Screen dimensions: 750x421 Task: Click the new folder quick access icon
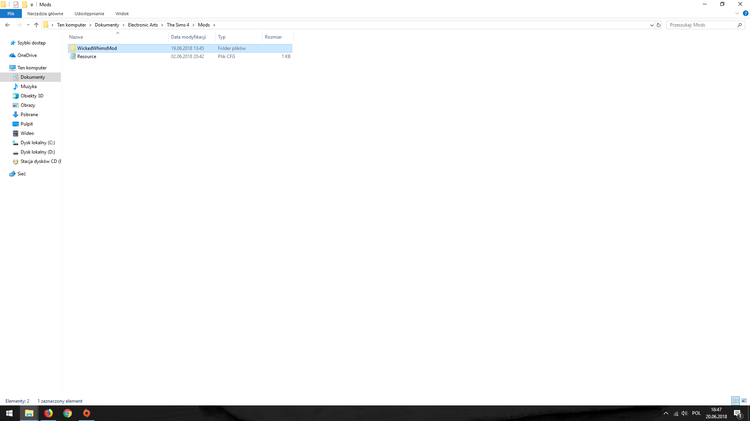click(24, 4)
